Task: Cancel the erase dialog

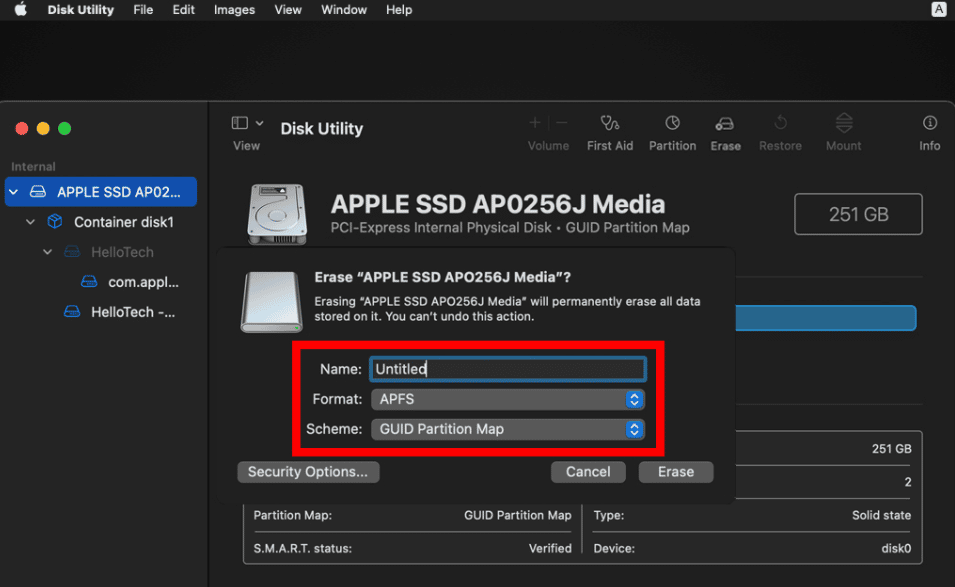Action: pyautogui.click(x=588, y=472)
